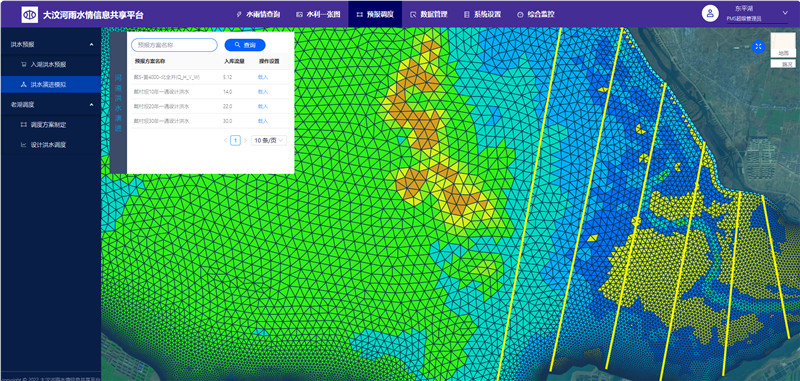Click the platform logo icon
Screen dimensions: 800x381
[x=29, y=15]
